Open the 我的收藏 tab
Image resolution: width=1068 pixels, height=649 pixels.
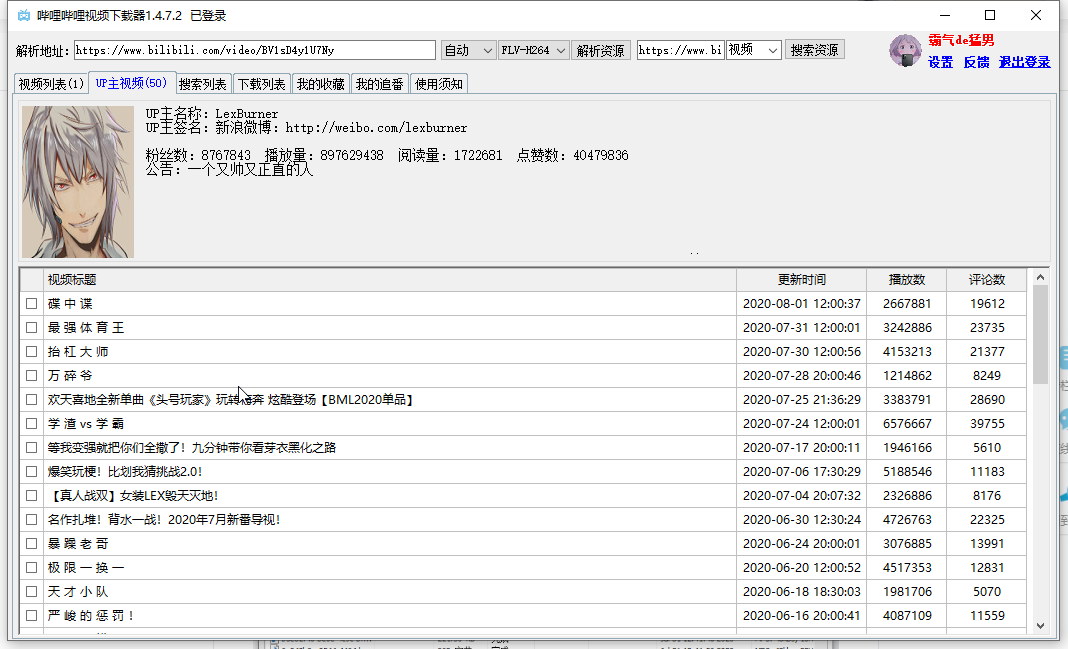click(321, 84)
